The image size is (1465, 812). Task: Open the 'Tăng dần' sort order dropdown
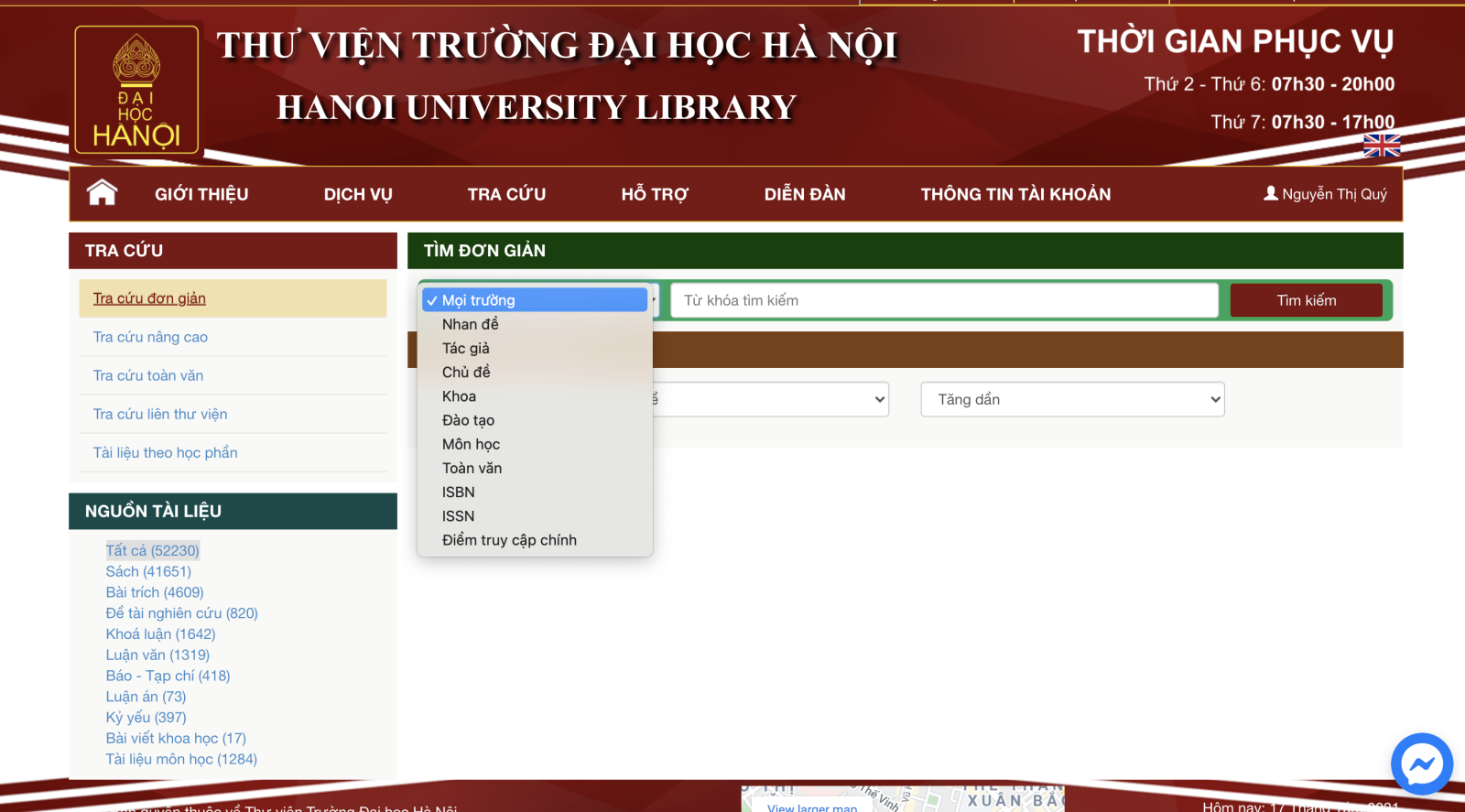[1072, 399]
